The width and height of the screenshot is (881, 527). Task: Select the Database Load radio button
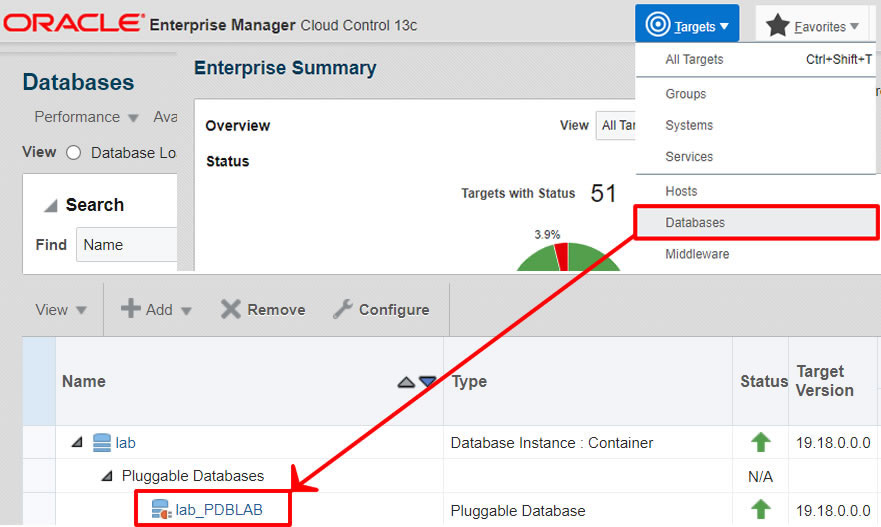pyautogui.click(x=74, y=153)
